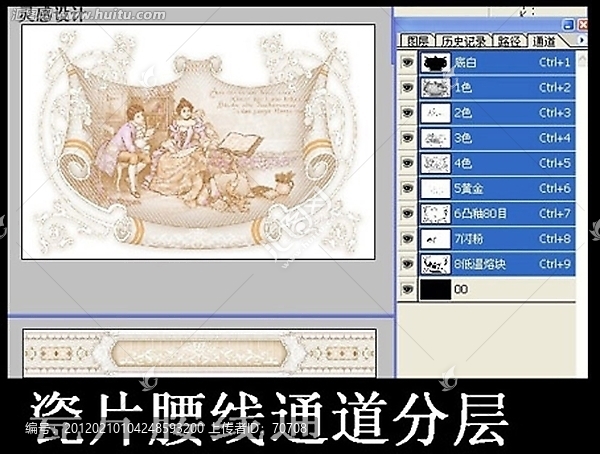
Task: Select the channel named 4色
Action: [x=463, y=163]
